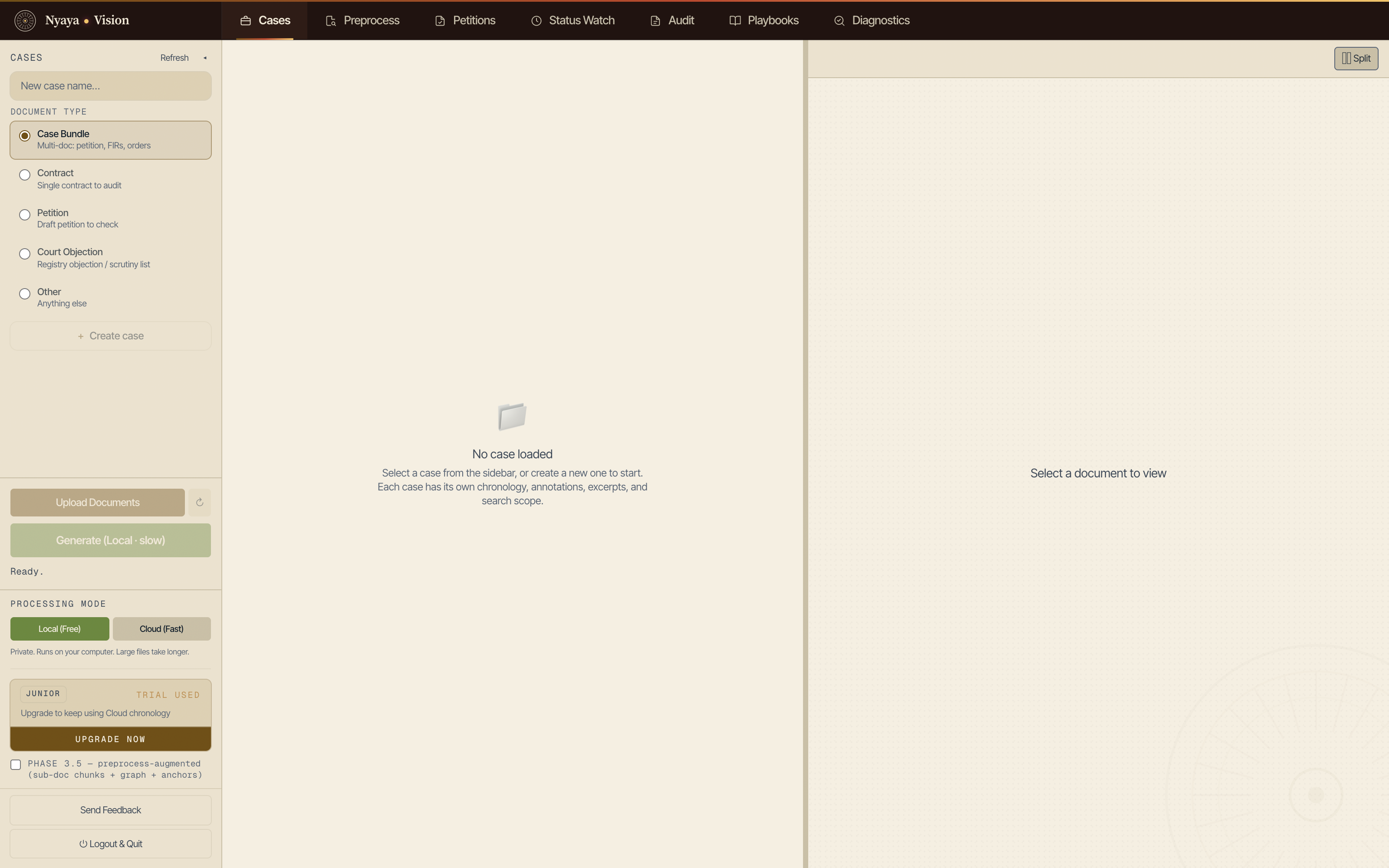Click the Upgrade Now button
Screen dimensions: 1389x868
tap(111, 739)
